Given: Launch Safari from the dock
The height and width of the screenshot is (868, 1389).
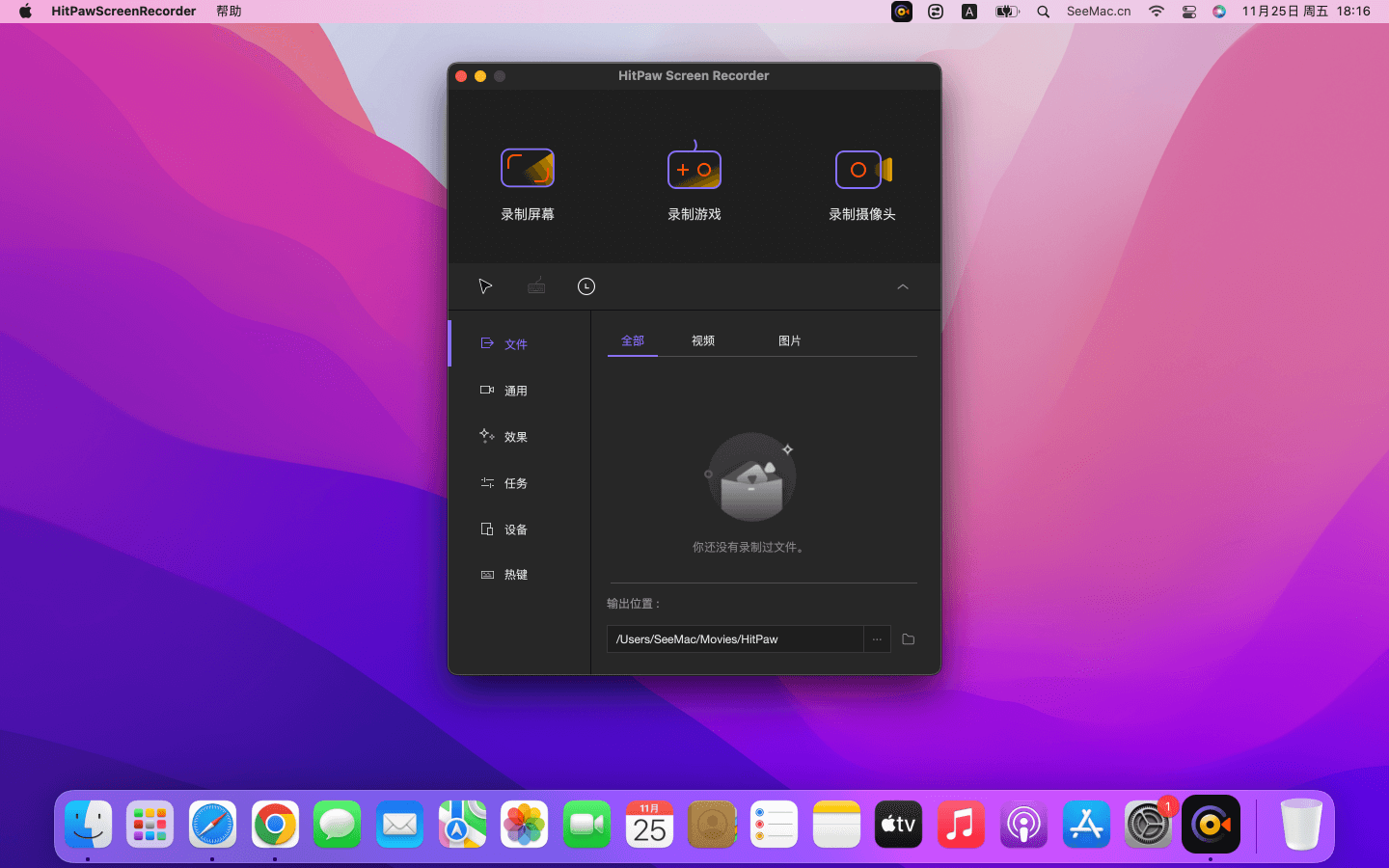Looking at the screenshot, I should 212,825.
